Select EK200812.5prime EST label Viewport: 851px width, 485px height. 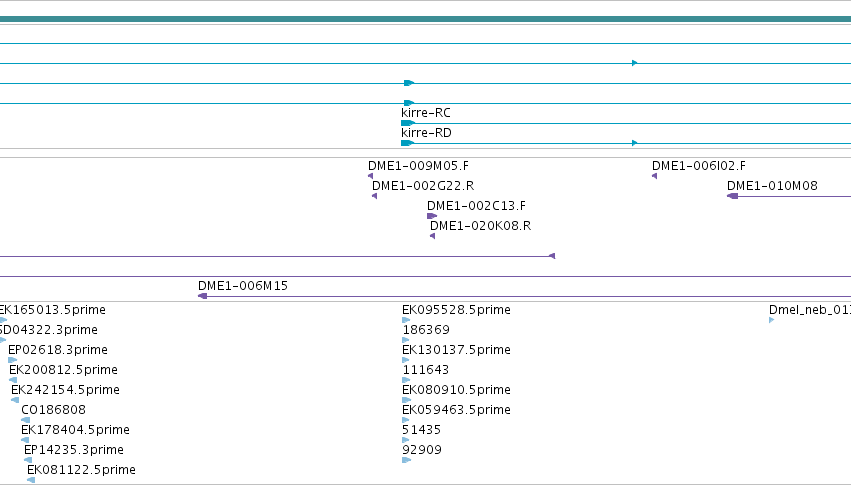point(63,370)
